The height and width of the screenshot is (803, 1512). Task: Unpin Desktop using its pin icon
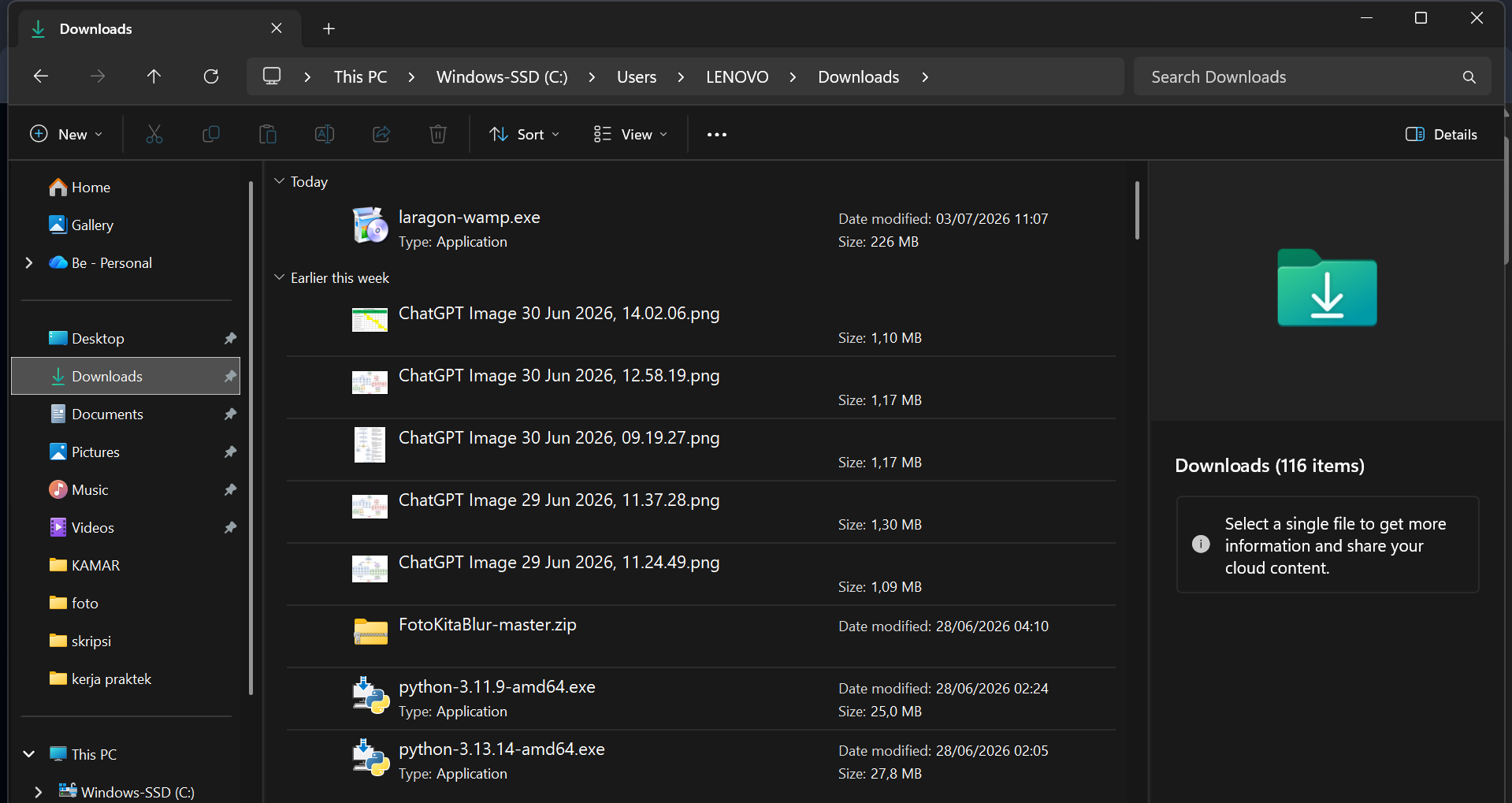(x=230, y=339)
